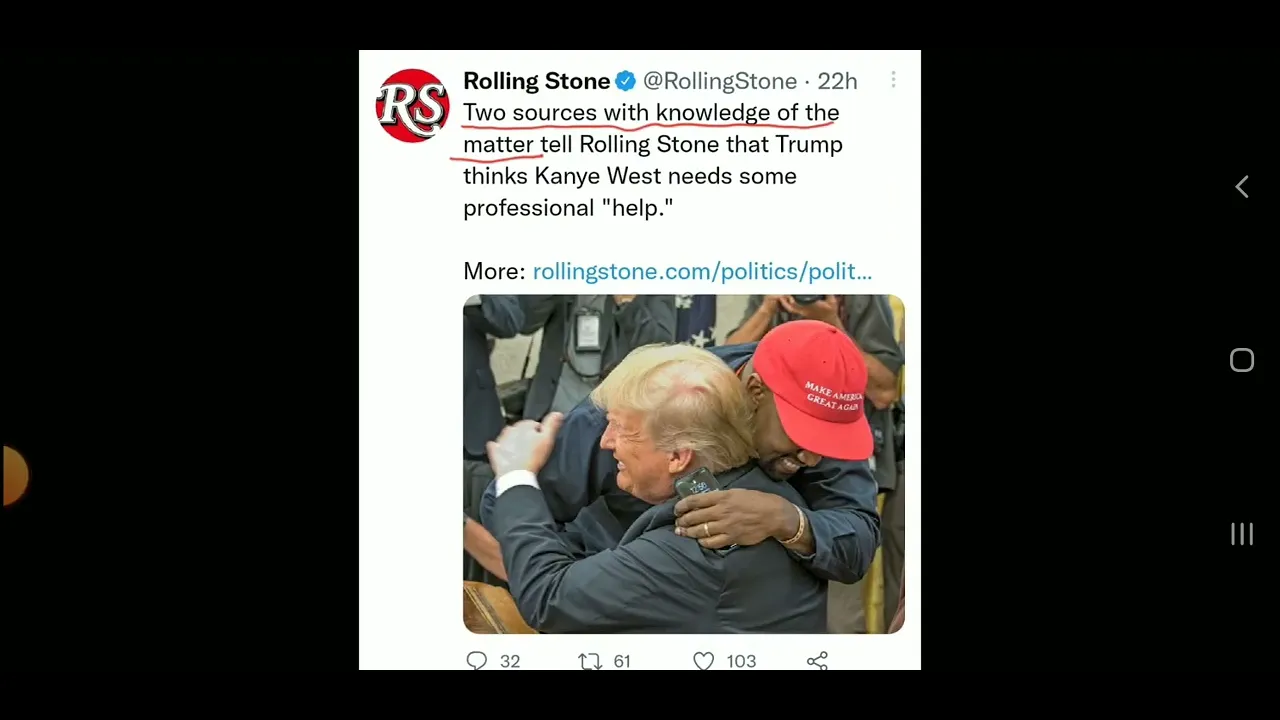This screenshot has height=720, width=1280.
Task: Open the tweet's embedded photo
Action: coord(684,464)
